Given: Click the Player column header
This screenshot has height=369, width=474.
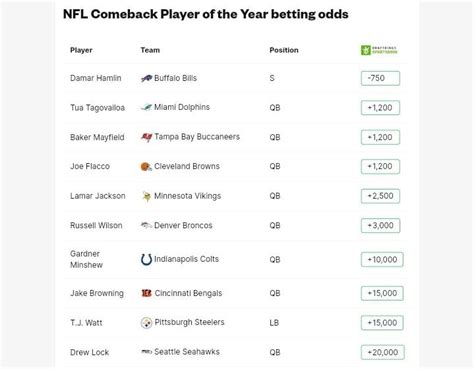Looking at the screenshot, I should pos(81,50).
